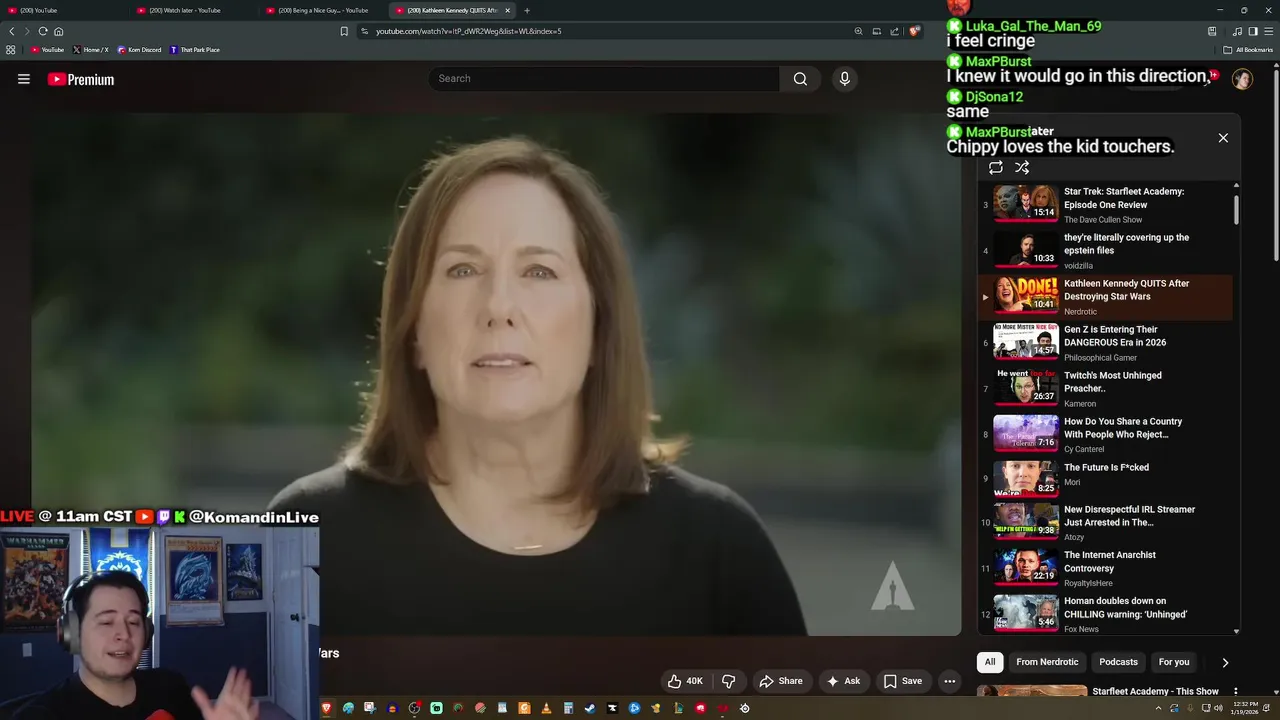Jump to down arrow of playlist scrollbar
The width and height of the screenshot is (1280, 720).
point(1236,631)
